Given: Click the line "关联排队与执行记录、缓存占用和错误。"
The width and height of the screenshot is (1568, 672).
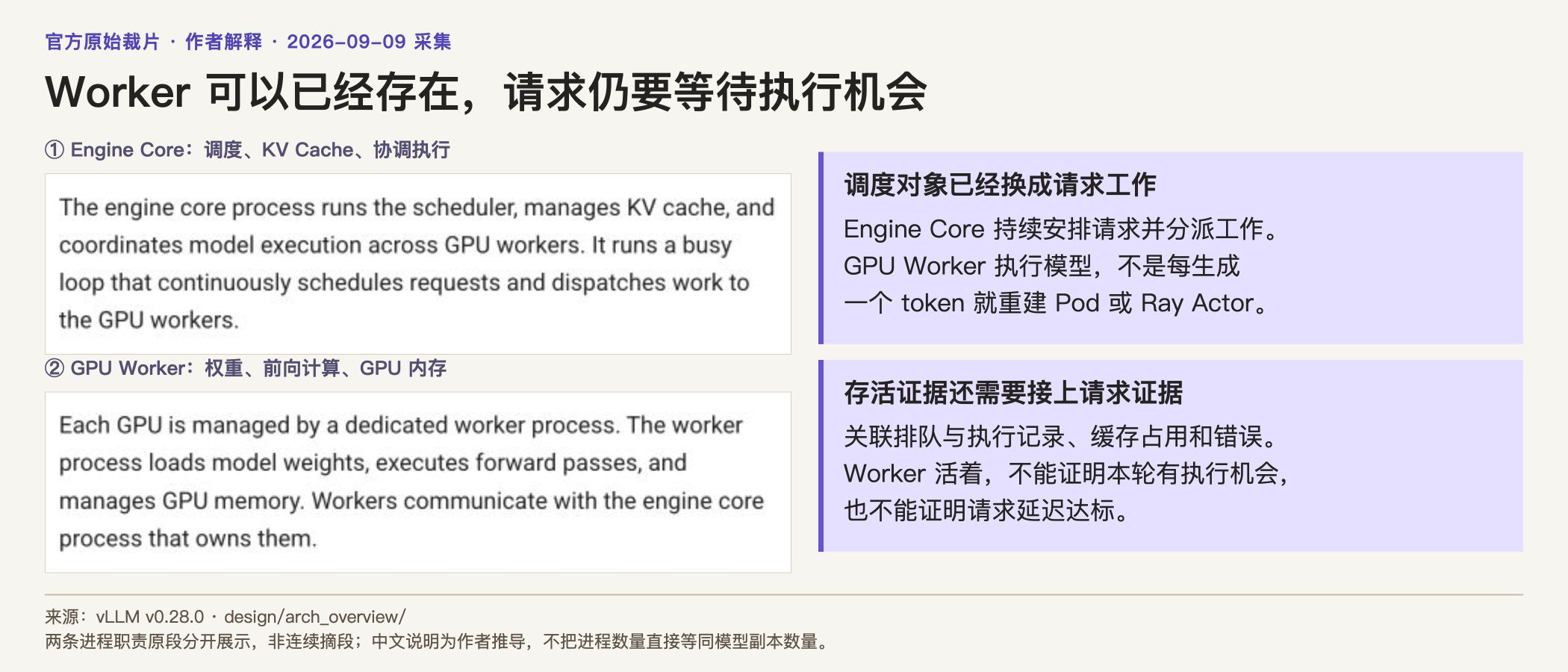Looking at the screenshot, I should click(x=1062, y=437).
